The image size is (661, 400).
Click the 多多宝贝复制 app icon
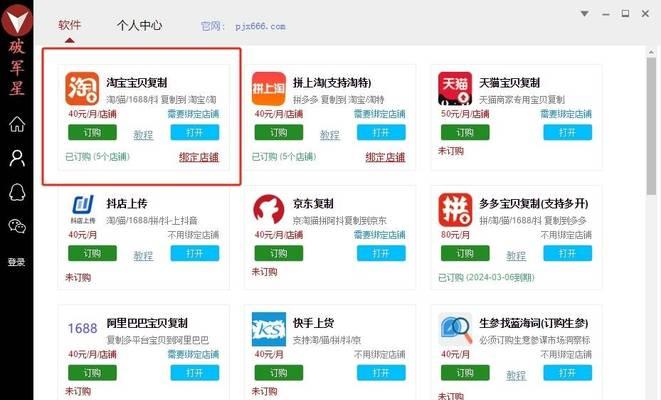(x=455, y=209)
